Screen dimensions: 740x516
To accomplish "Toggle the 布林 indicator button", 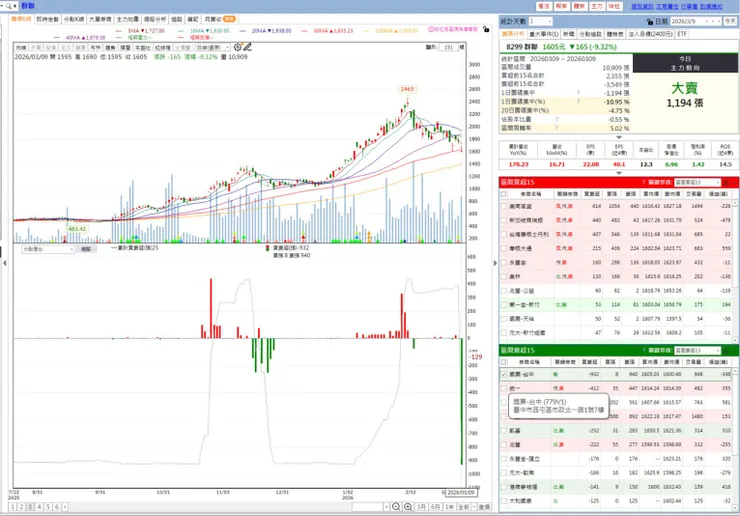I will [x=95, y=48].
